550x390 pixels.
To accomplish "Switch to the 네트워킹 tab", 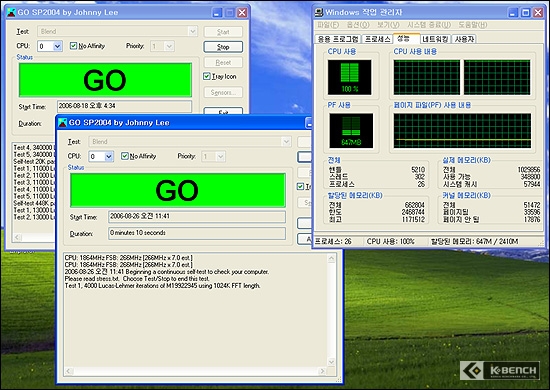I will [x=435, y=39].
